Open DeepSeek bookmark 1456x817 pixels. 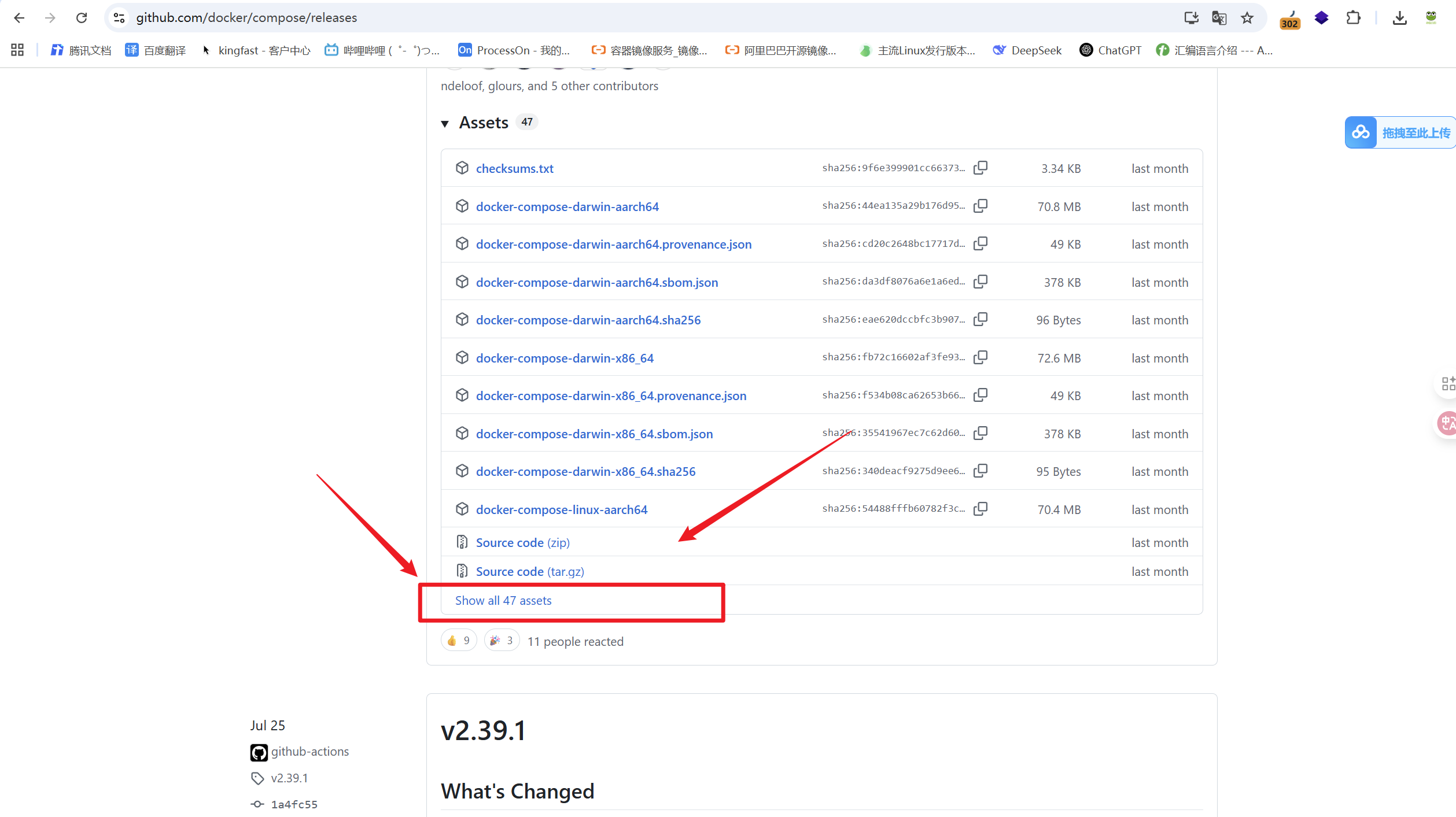coord(1027,50)
